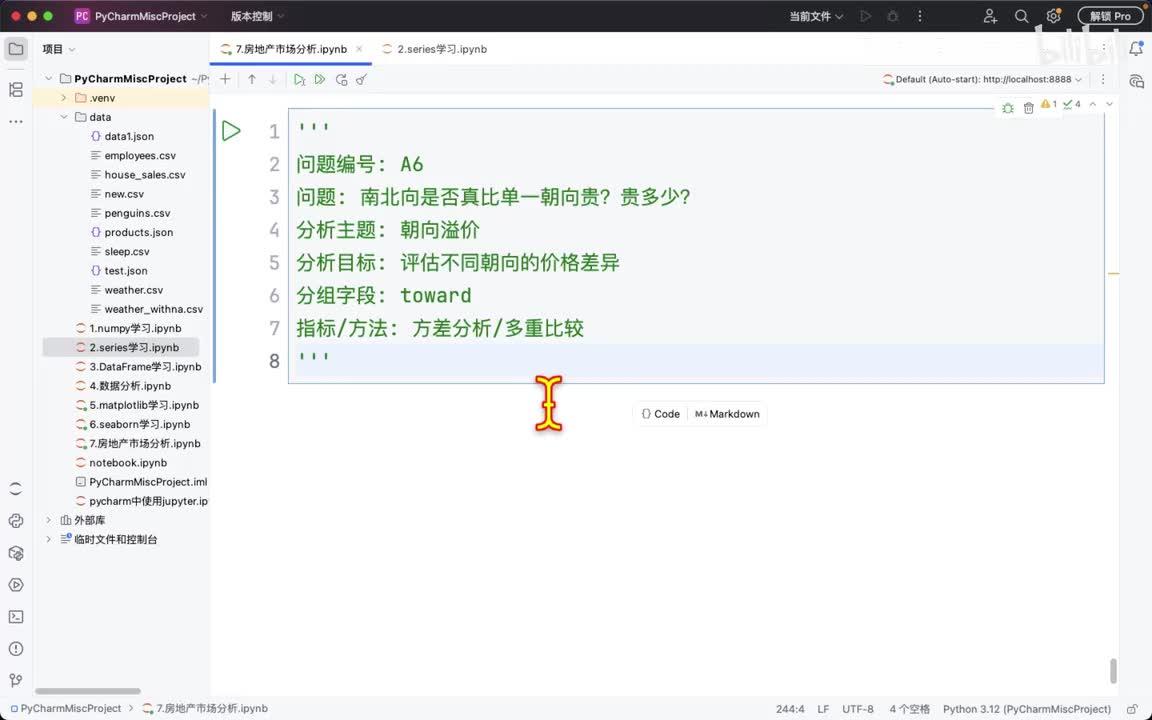Show more tool windows ellipsis
This screenshot has width=1152, height=720.
(16, 121)
